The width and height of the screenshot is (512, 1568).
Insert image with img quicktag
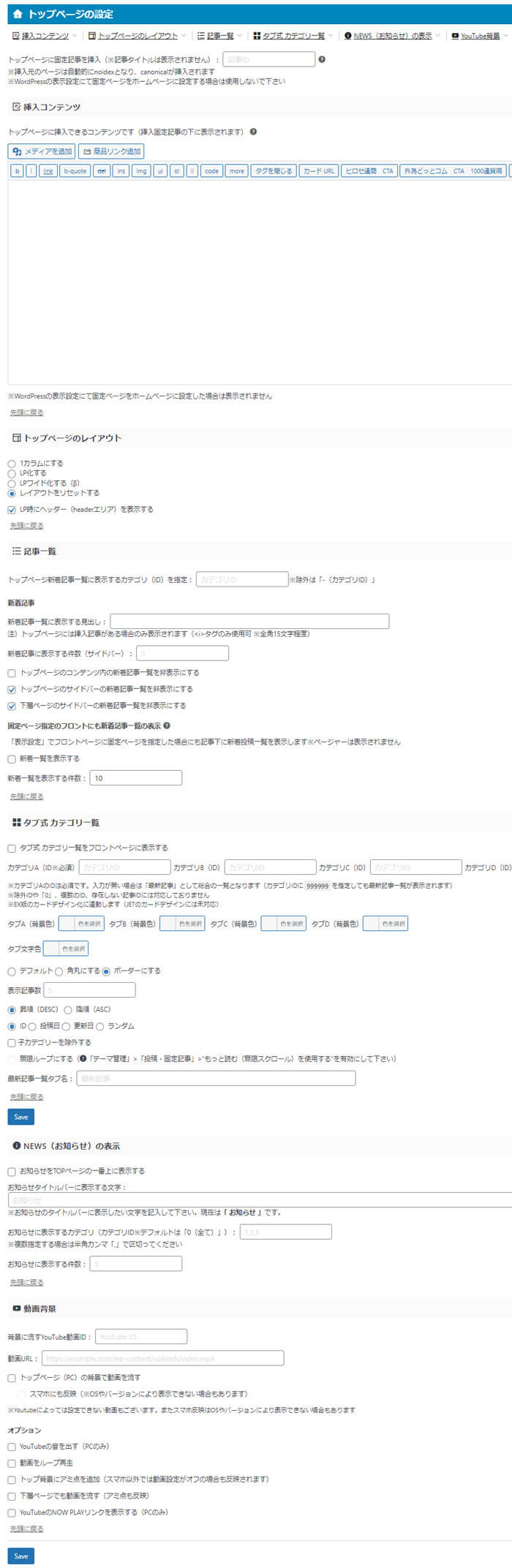pos(141,171)
